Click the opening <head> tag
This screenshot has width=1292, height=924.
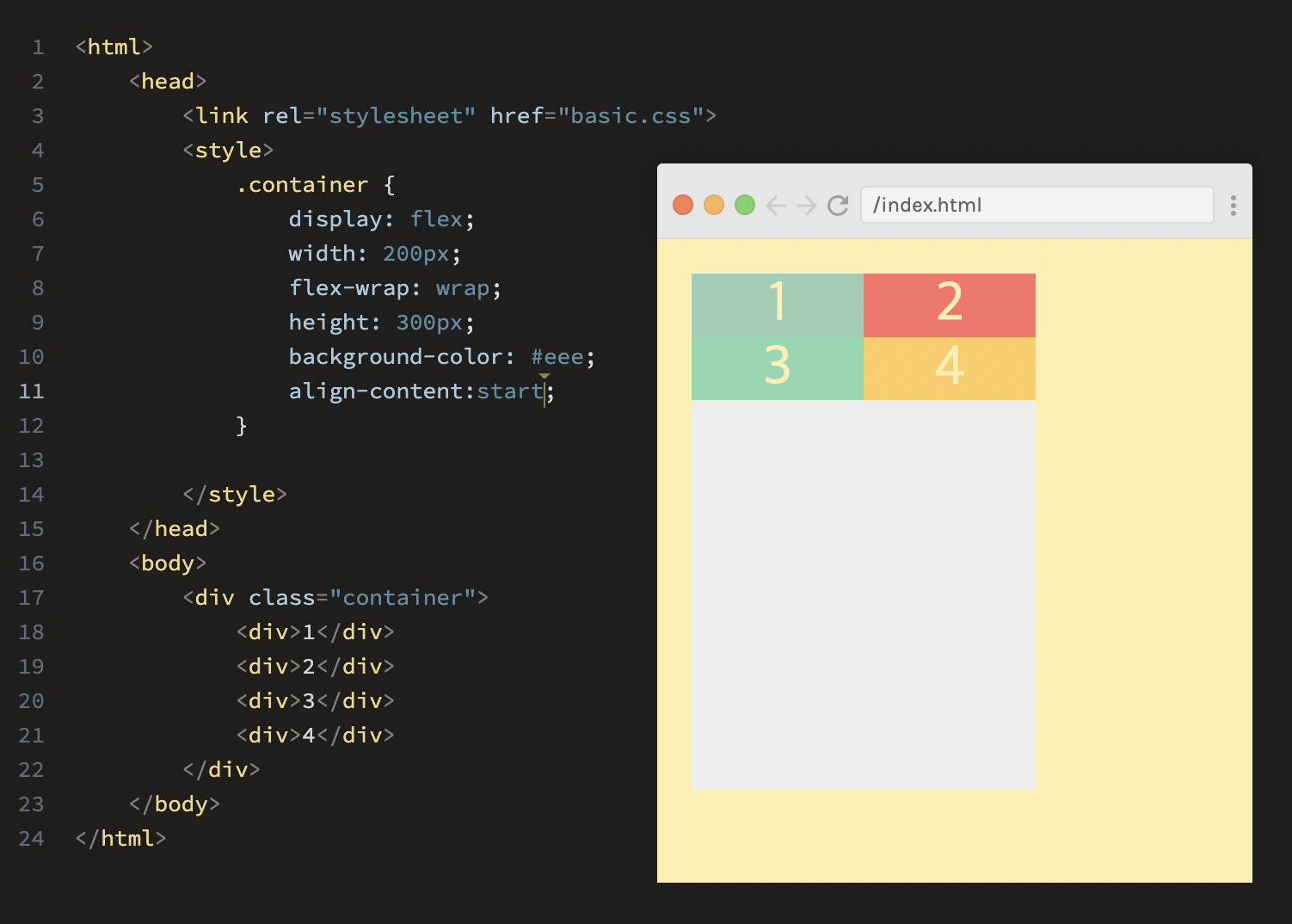click(168, 82)
